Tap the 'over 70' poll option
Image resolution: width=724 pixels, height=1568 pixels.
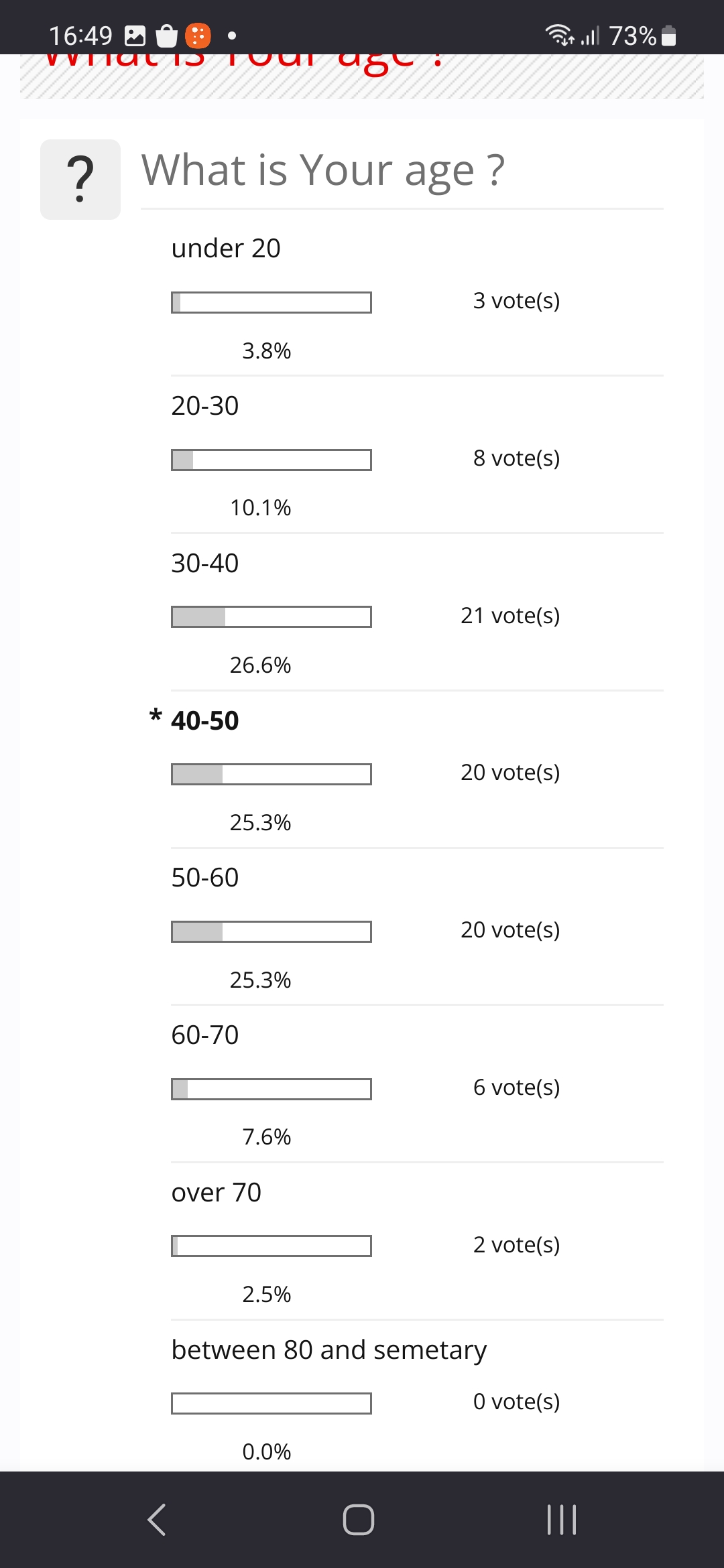tap(216, 1192)
